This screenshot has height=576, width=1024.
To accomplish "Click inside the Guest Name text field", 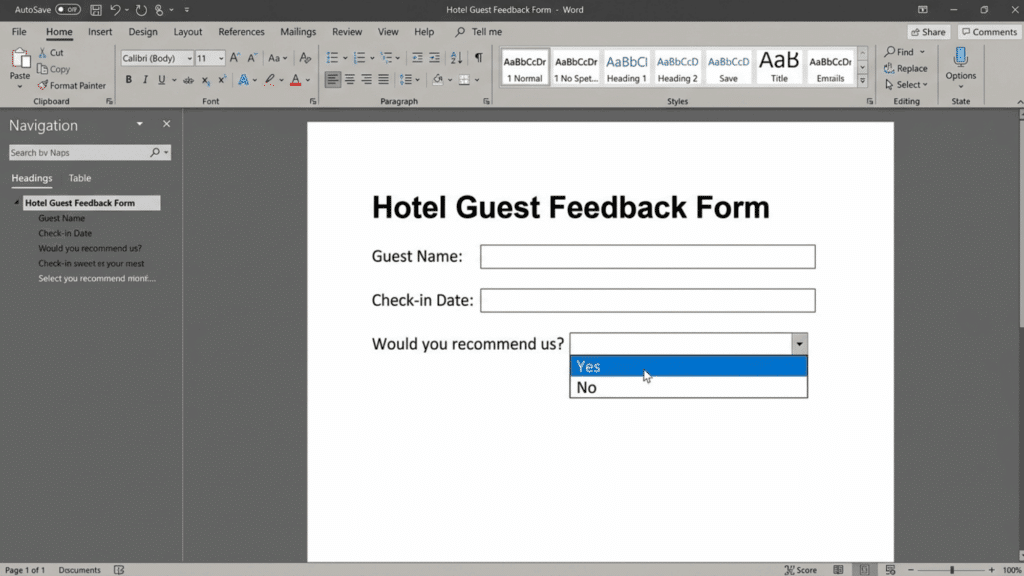I will point(647,256).
